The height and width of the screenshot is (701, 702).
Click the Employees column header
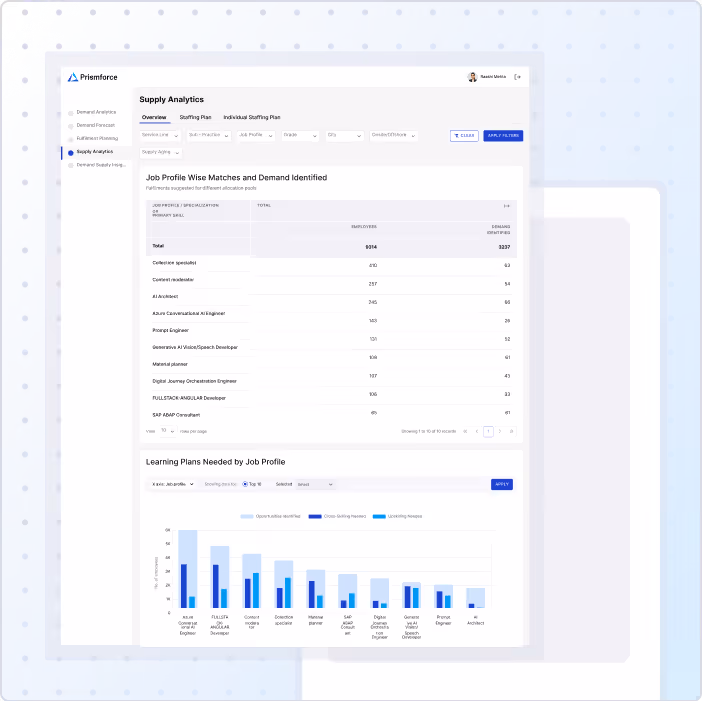pyautogui.click(x=364, y=227)
